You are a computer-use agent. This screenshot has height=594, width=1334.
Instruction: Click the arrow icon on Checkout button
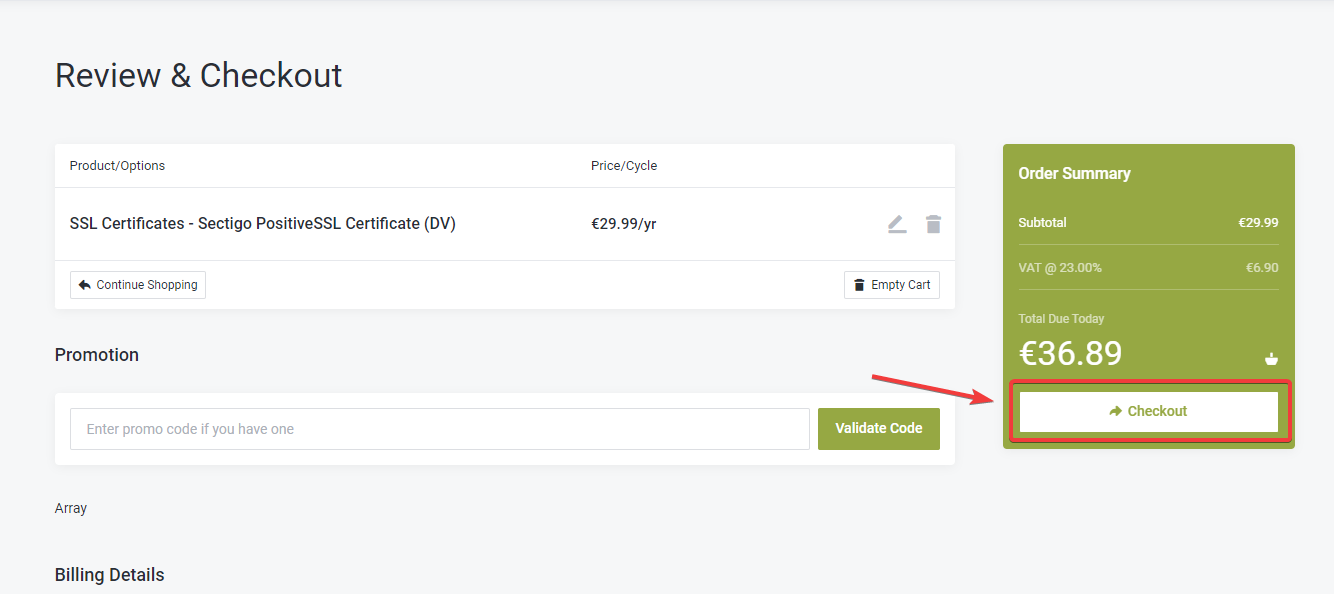(x=1116, y=411)
